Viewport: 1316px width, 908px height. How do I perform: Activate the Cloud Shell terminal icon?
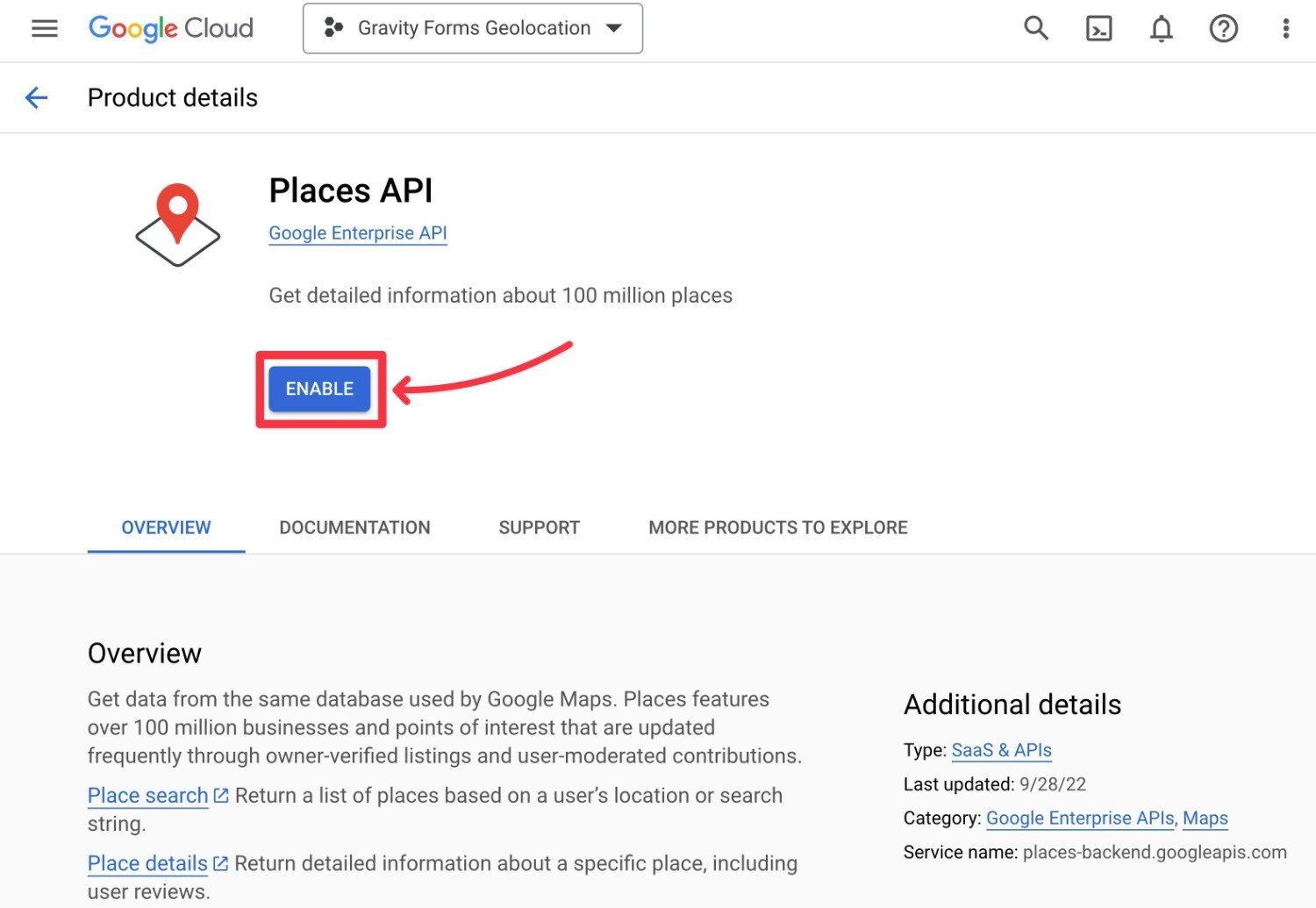click(1098, 28)
